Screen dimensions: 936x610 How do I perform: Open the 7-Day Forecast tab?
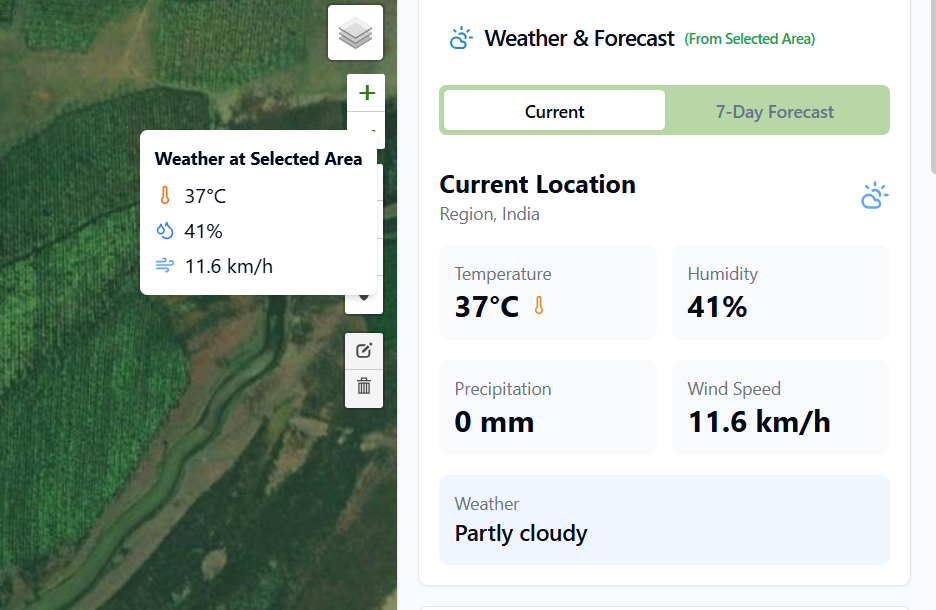(775, 111)
